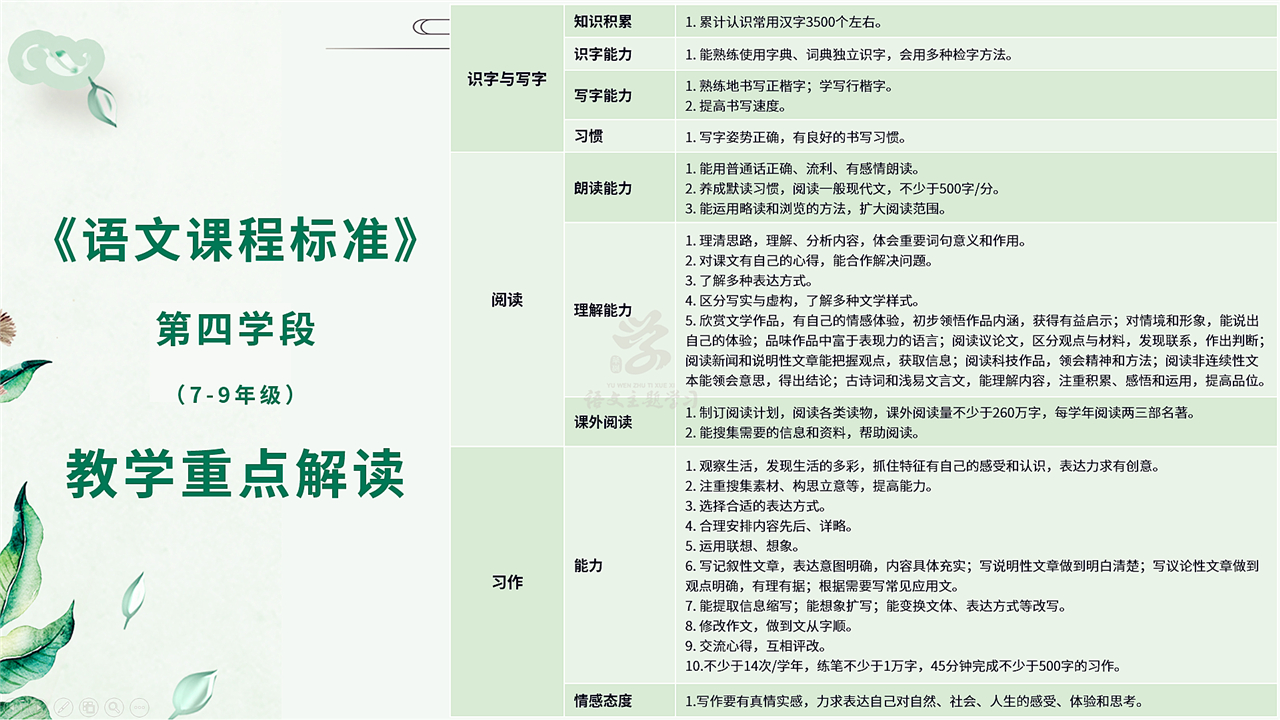Click the 习作 category cell

click(x=507, y=582)
